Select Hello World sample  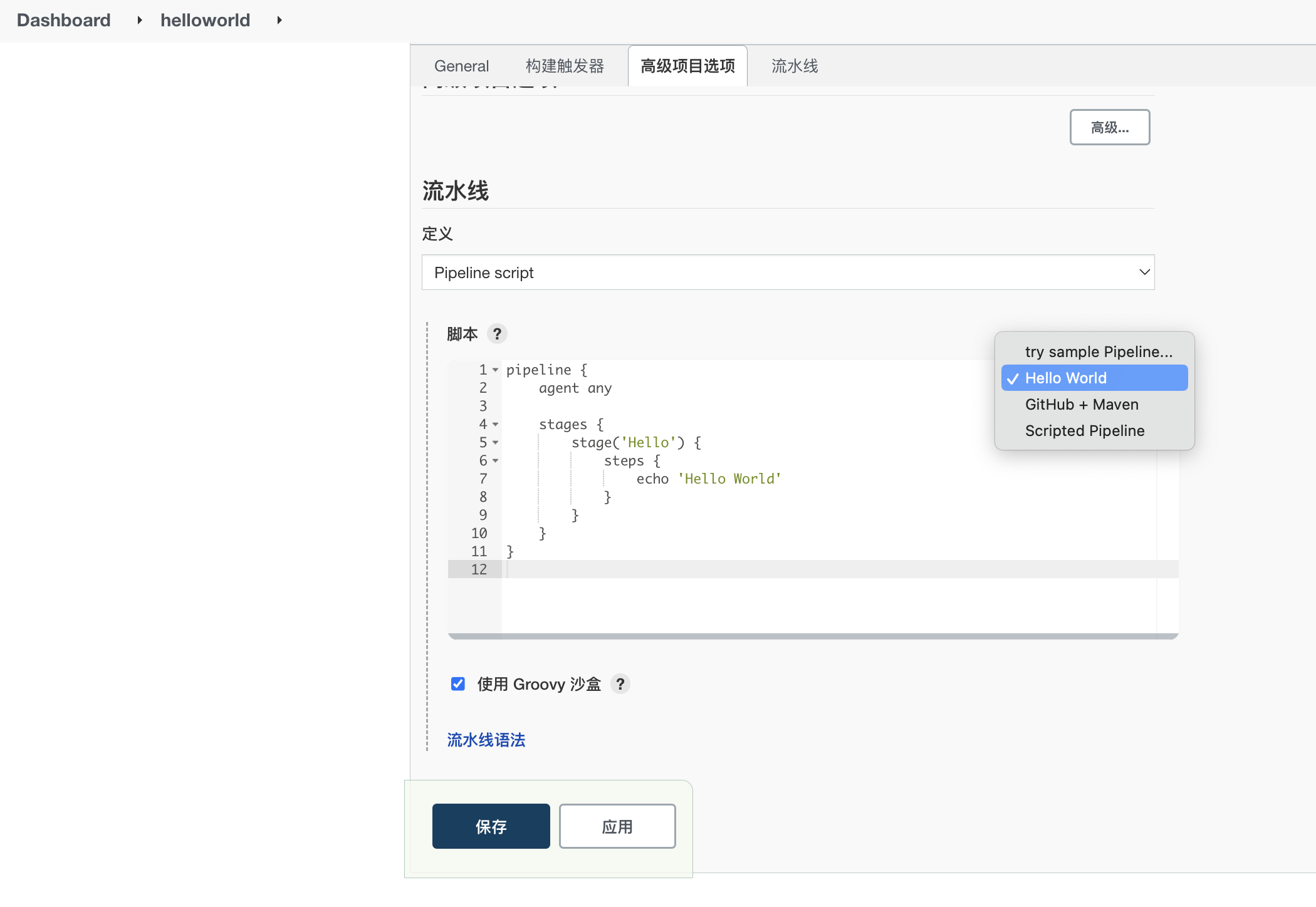1094,378
